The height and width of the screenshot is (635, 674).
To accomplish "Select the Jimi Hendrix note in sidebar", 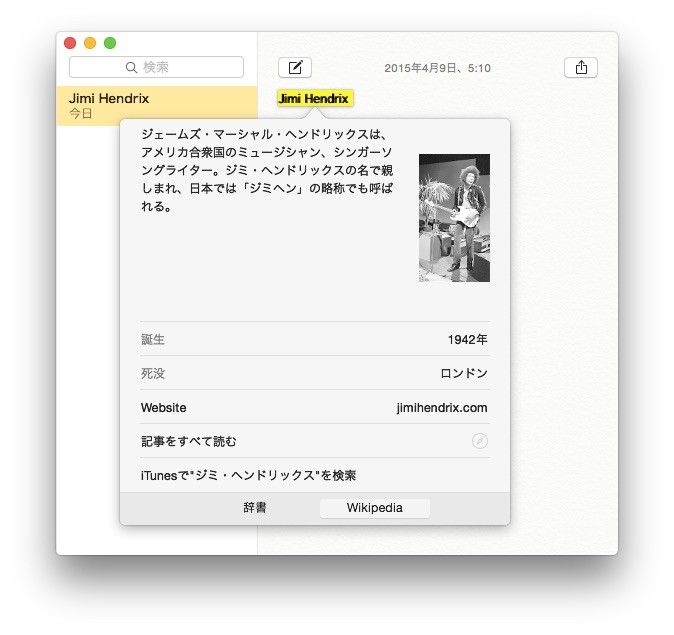I will tap(157, 106).
